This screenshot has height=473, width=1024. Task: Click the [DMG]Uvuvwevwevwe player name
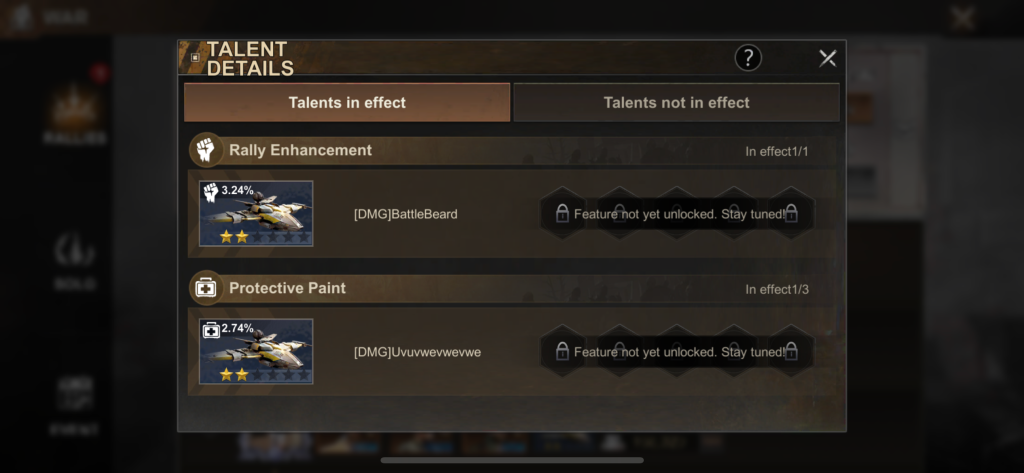(417, 352)
